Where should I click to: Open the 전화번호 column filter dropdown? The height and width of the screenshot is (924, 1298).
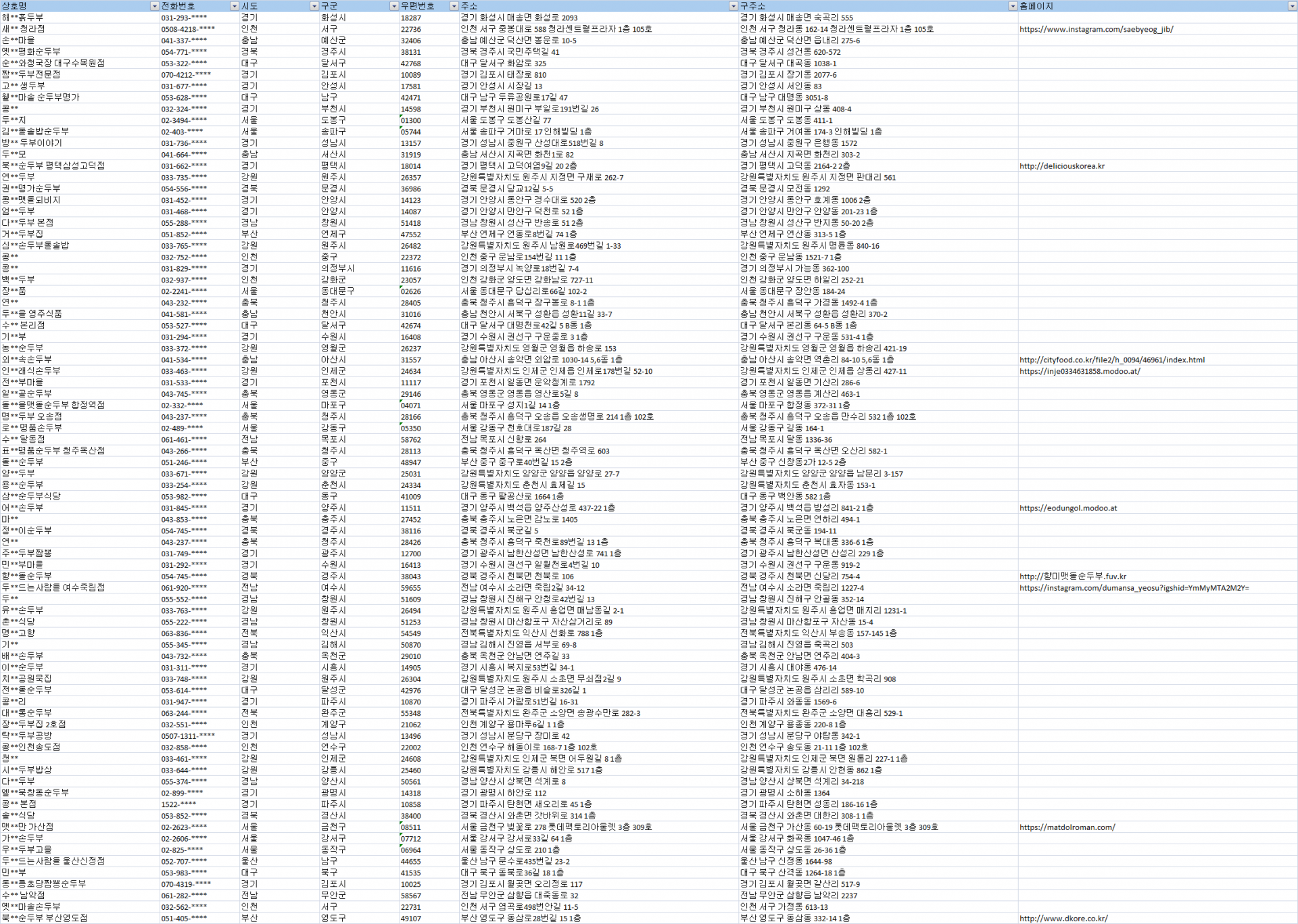tap(235, 6)
